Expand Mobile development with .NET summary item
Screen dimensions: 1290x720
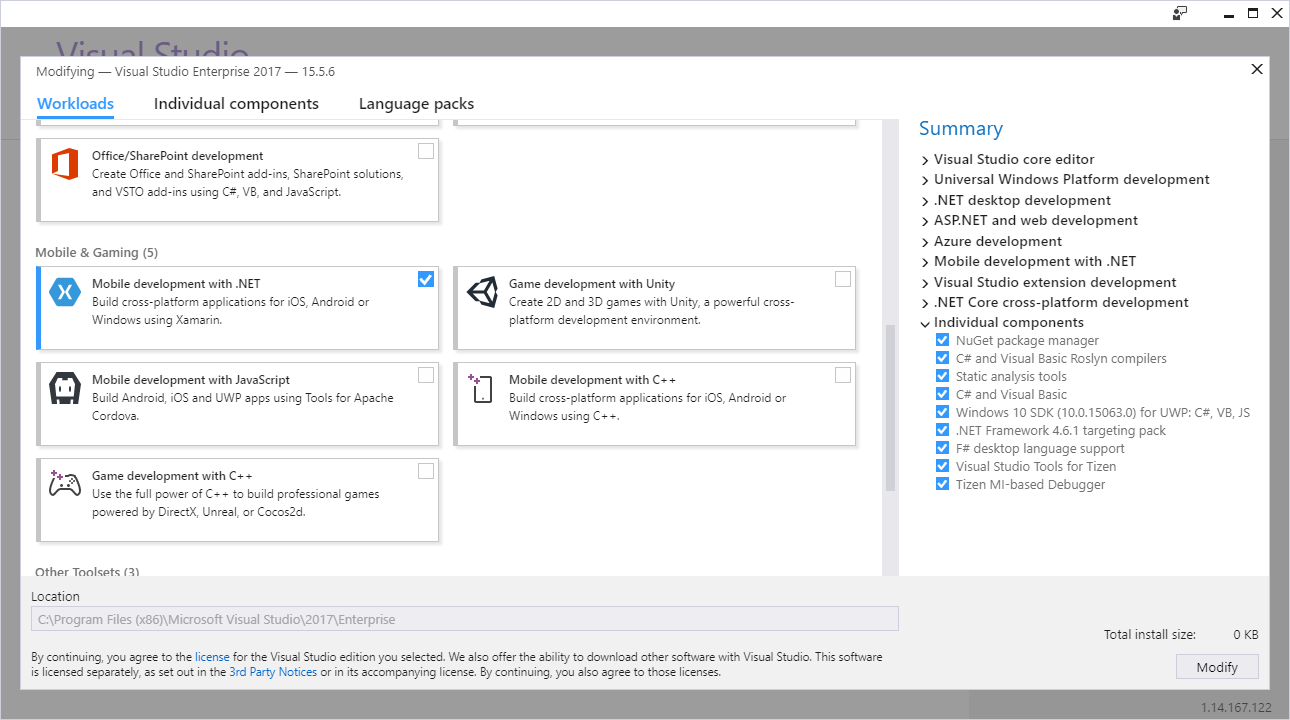(x=925, y=262)
